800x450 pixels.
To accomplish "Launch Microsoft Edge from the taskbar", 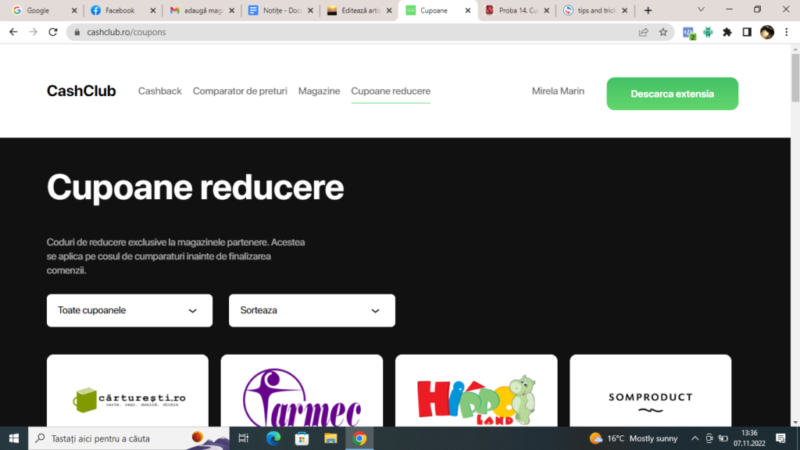I will (273, 438).
